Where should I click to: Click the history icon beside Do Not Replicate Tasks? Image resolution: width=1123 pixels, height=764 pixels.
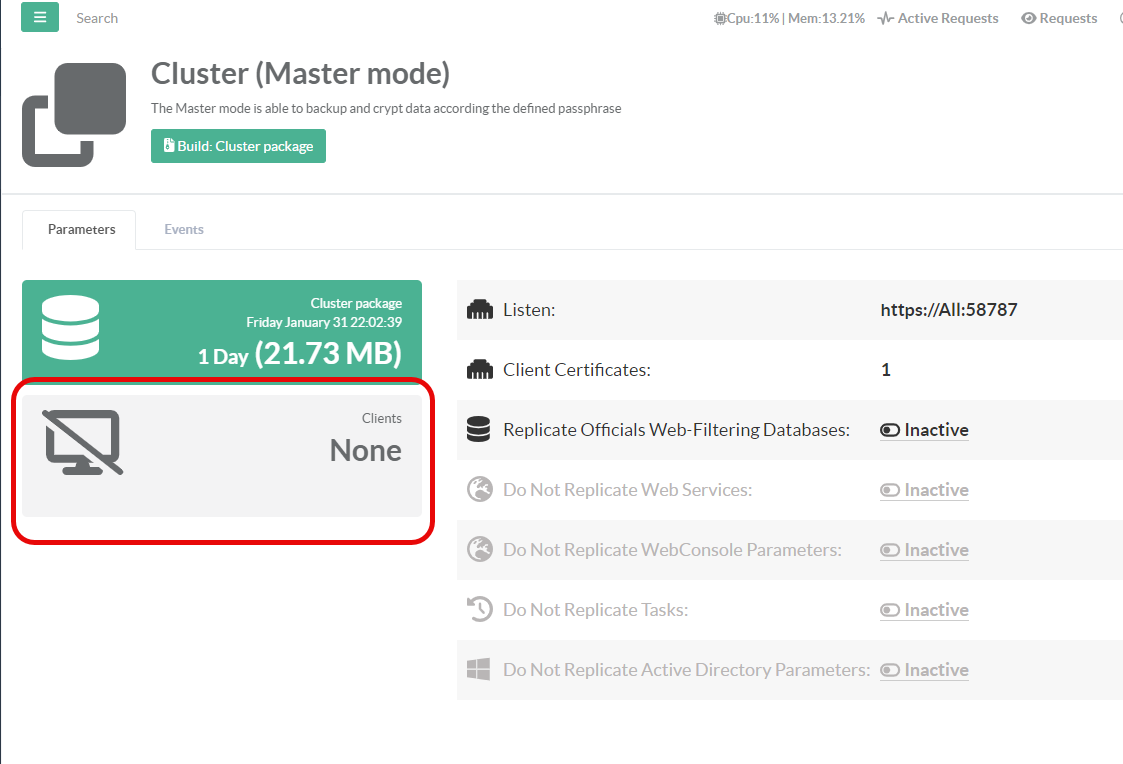coord(479,610)
